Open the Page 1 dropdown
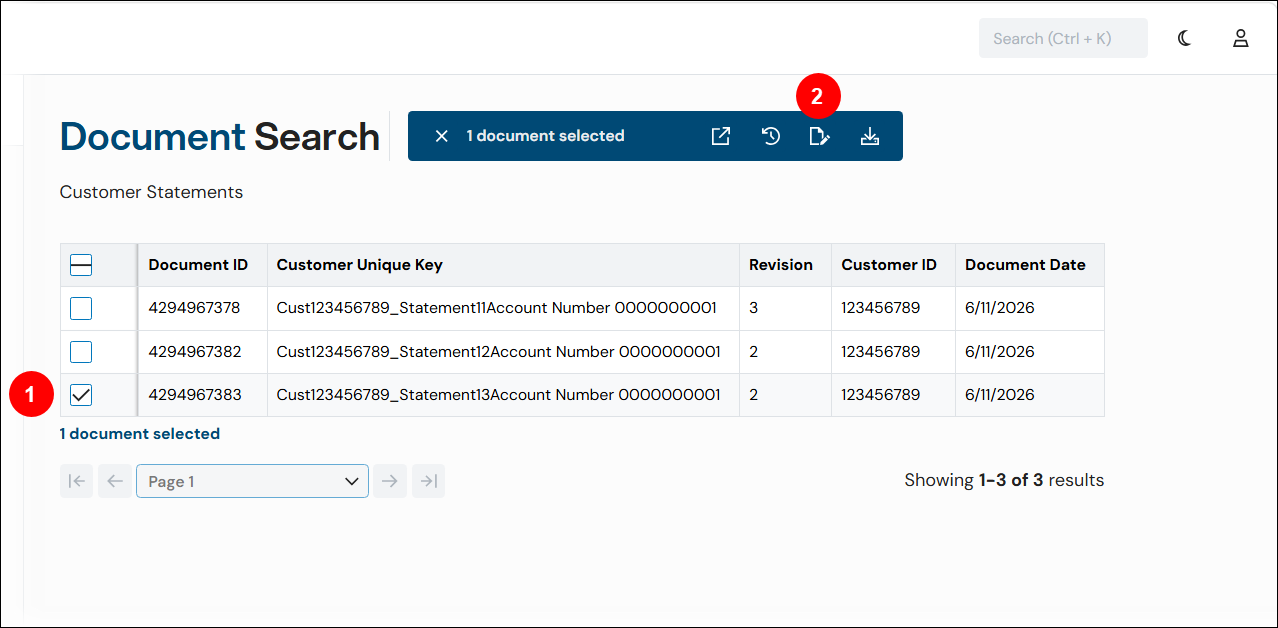This screenshot has width=1278, height=628. (252, 481)
